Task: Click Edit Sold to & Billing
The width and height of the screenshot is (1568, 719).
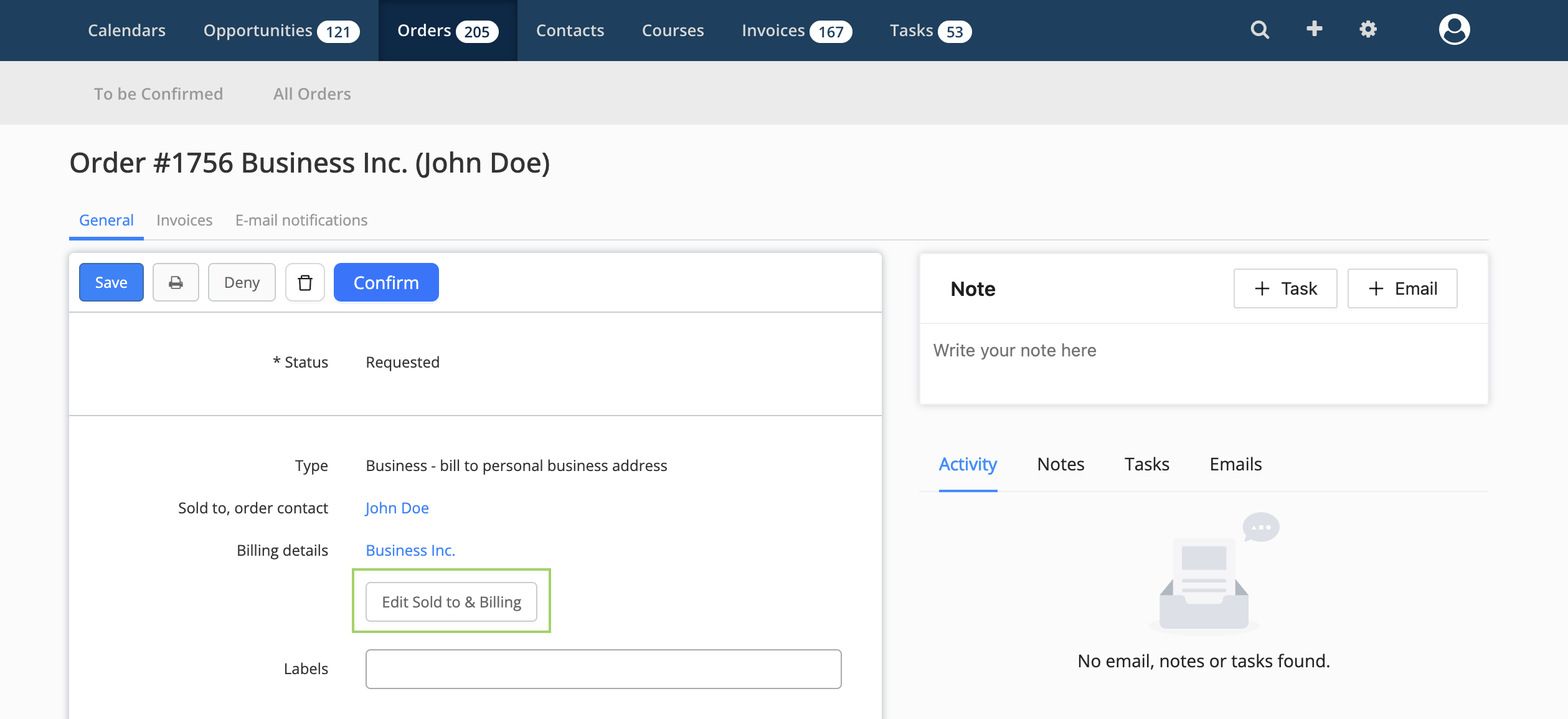Action: pos(451,602)
